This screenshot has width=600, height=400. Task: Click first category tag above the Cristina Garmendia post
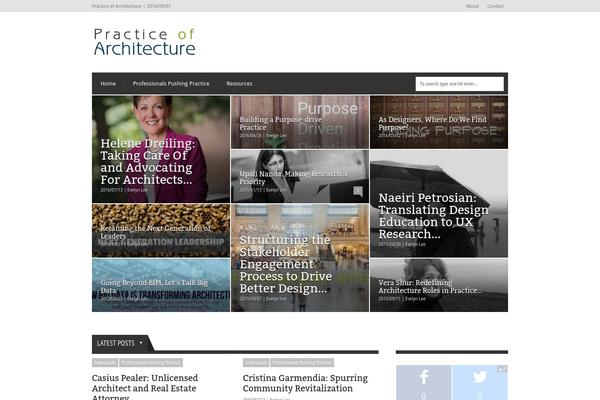(256, 362)
